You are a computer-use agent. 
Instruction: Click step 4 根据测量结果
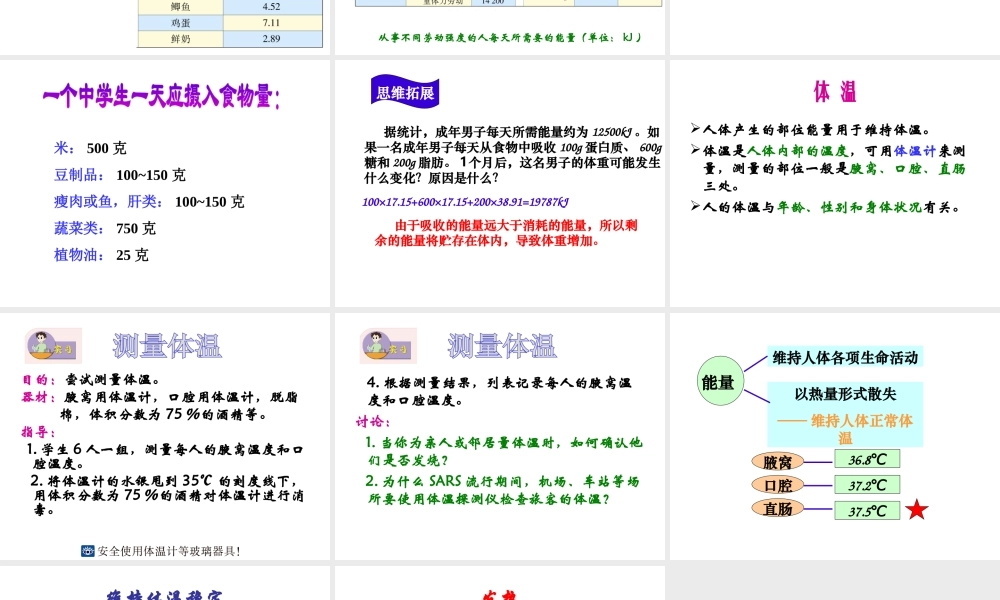click(x=499, y=391)
